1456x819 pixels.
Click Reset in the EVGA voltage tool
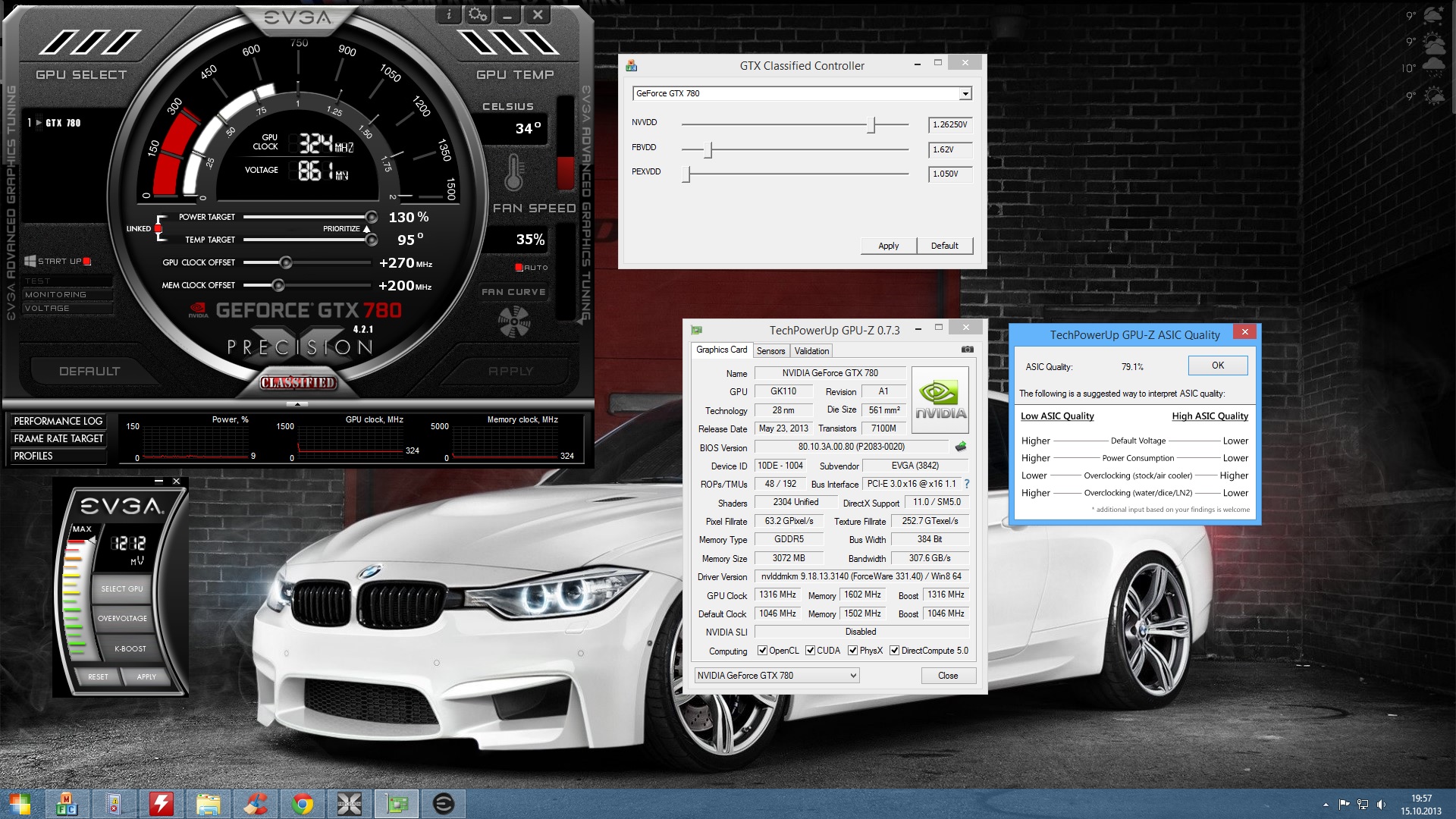(98, 676)
